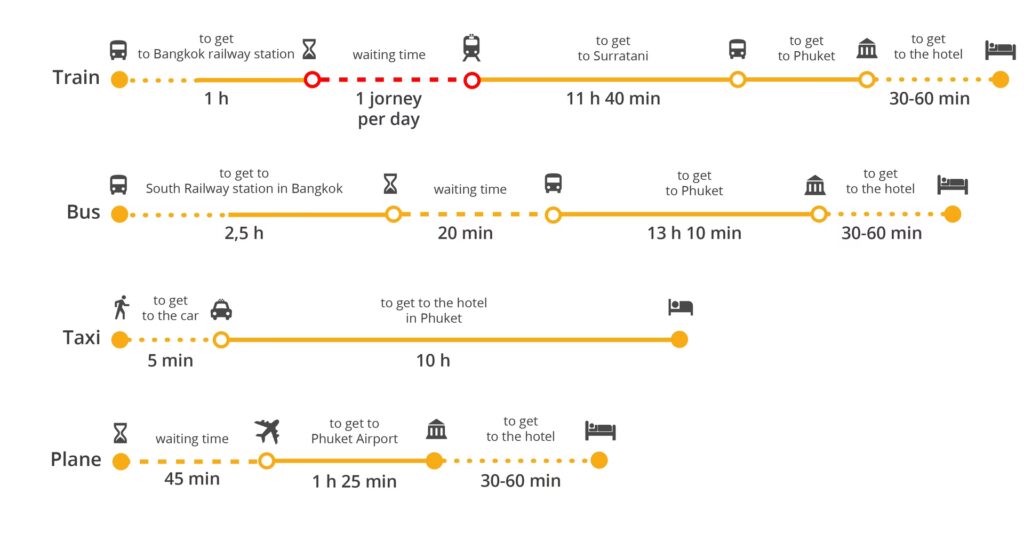Select the Bus route label
The width and height of the screenshot is (1024, 533).
(83, 212)
